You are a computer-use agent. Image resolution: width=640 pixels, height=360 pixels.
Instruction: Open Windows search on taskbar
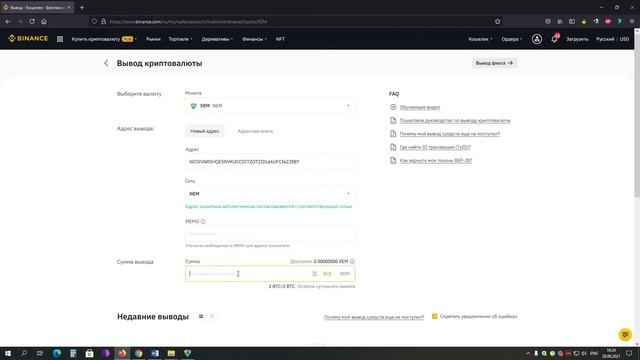pyautogui.click(x=24, y=353)
